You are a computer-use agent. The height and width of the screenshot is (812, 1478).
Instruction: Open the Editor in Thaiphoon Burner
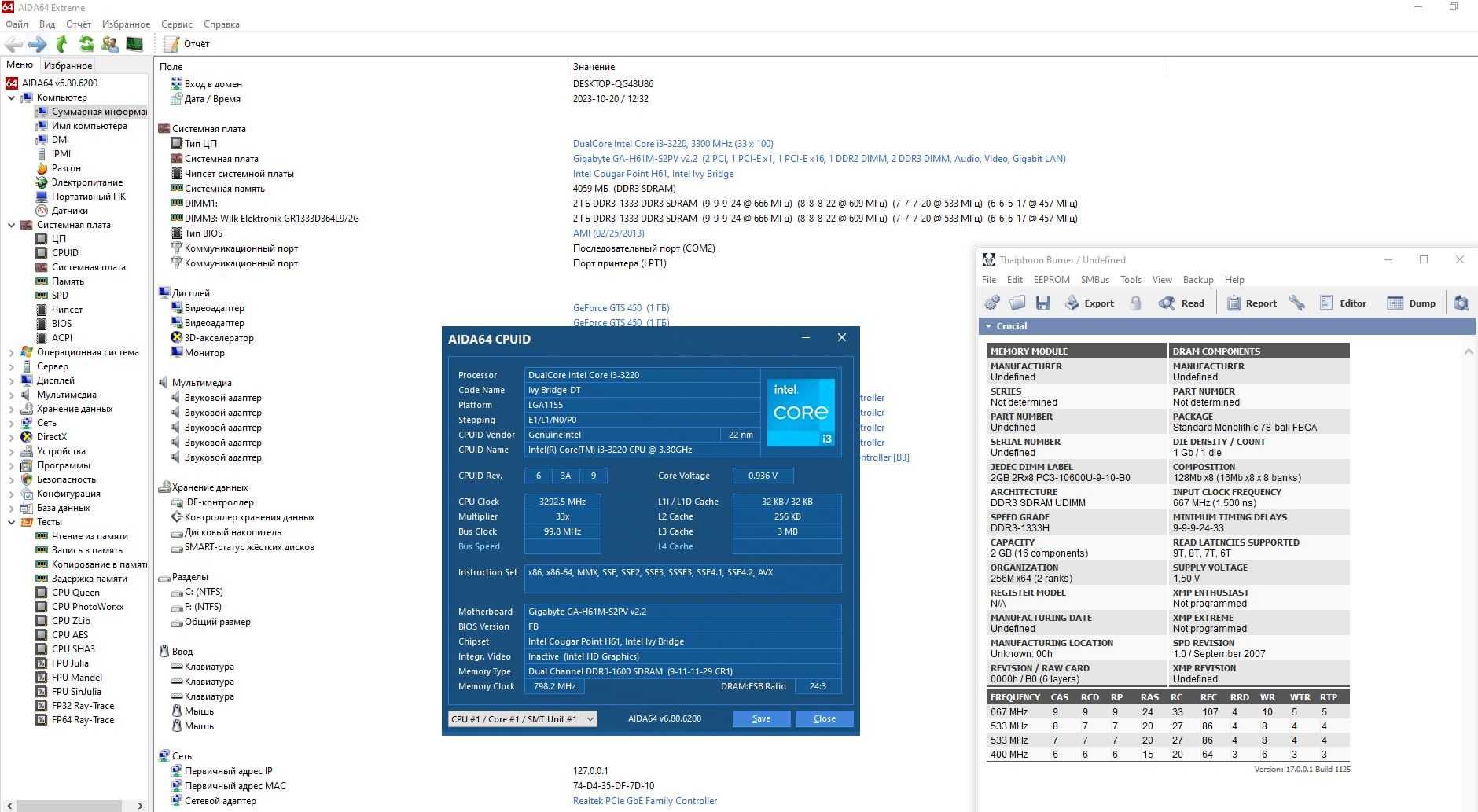pyautogui.click(x=1343, y=303)
